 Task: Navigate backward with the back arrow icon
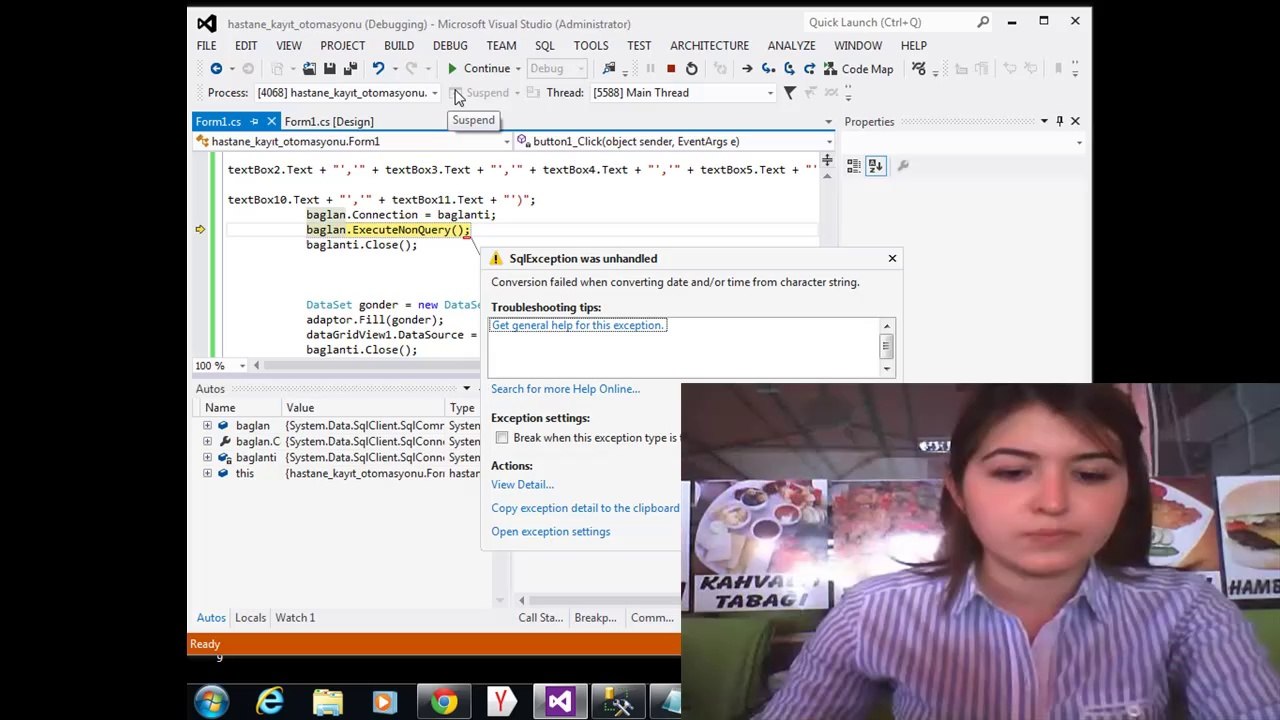(x=216, y=69)
